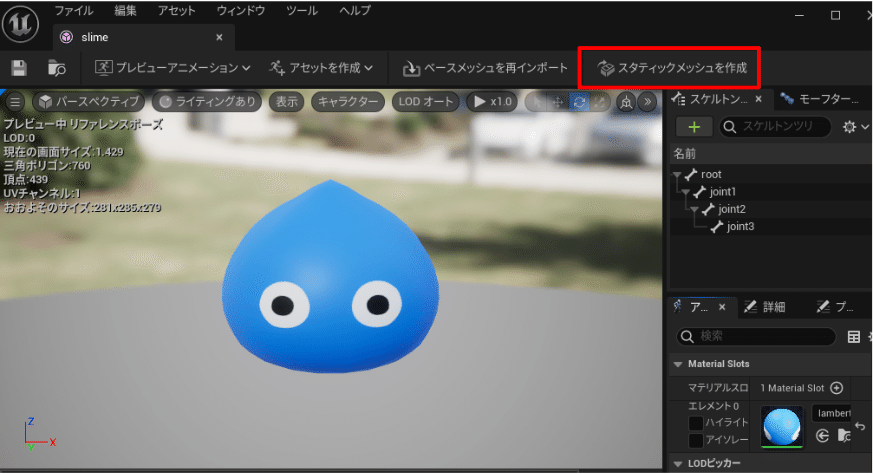This screenshot has height=475, width=873.
Task: Open the パースペクティブ view mode dropdown
Action: click(x=89, y=102)
